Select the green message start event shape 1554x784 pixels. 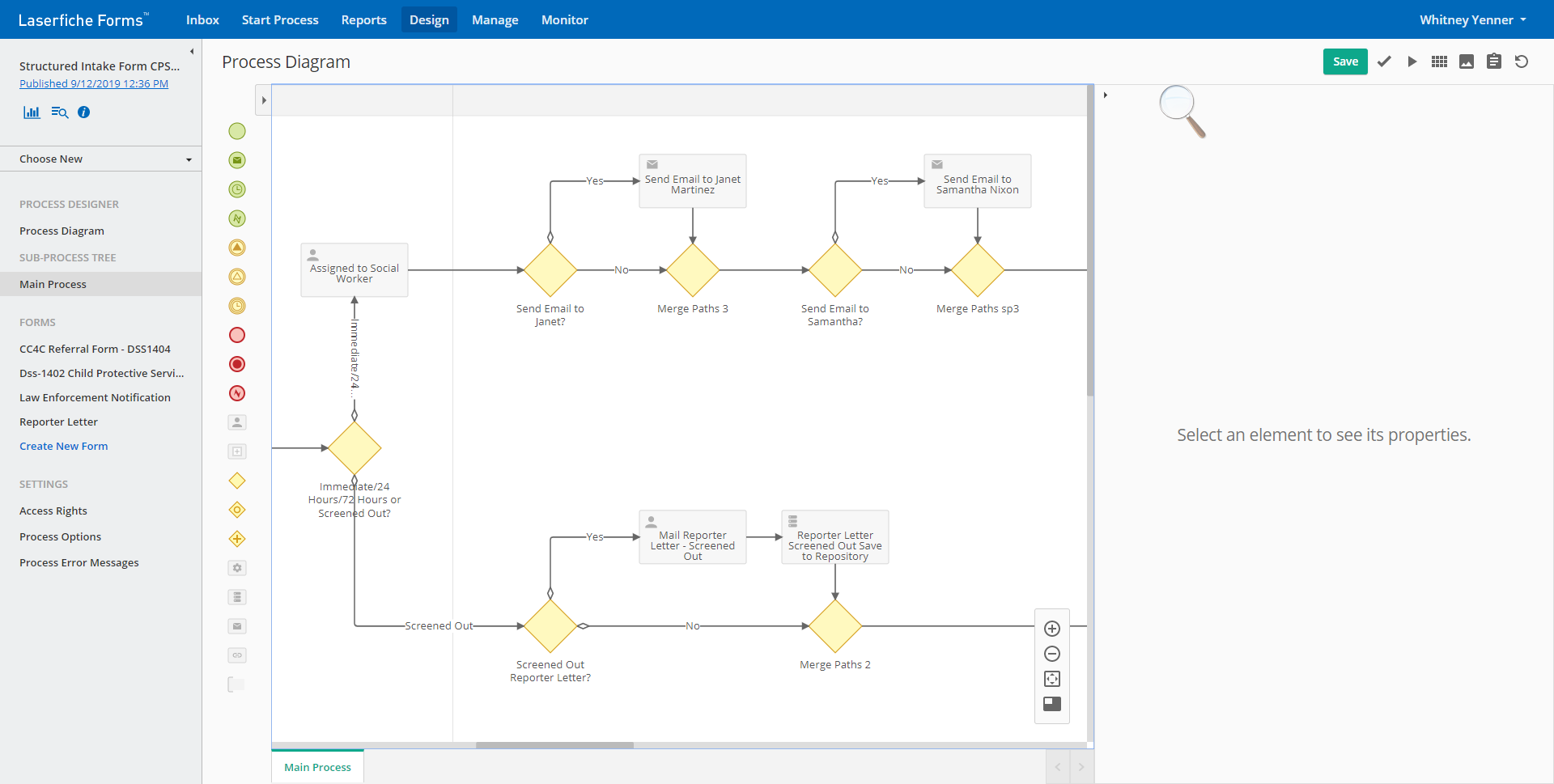pos(237,160)
